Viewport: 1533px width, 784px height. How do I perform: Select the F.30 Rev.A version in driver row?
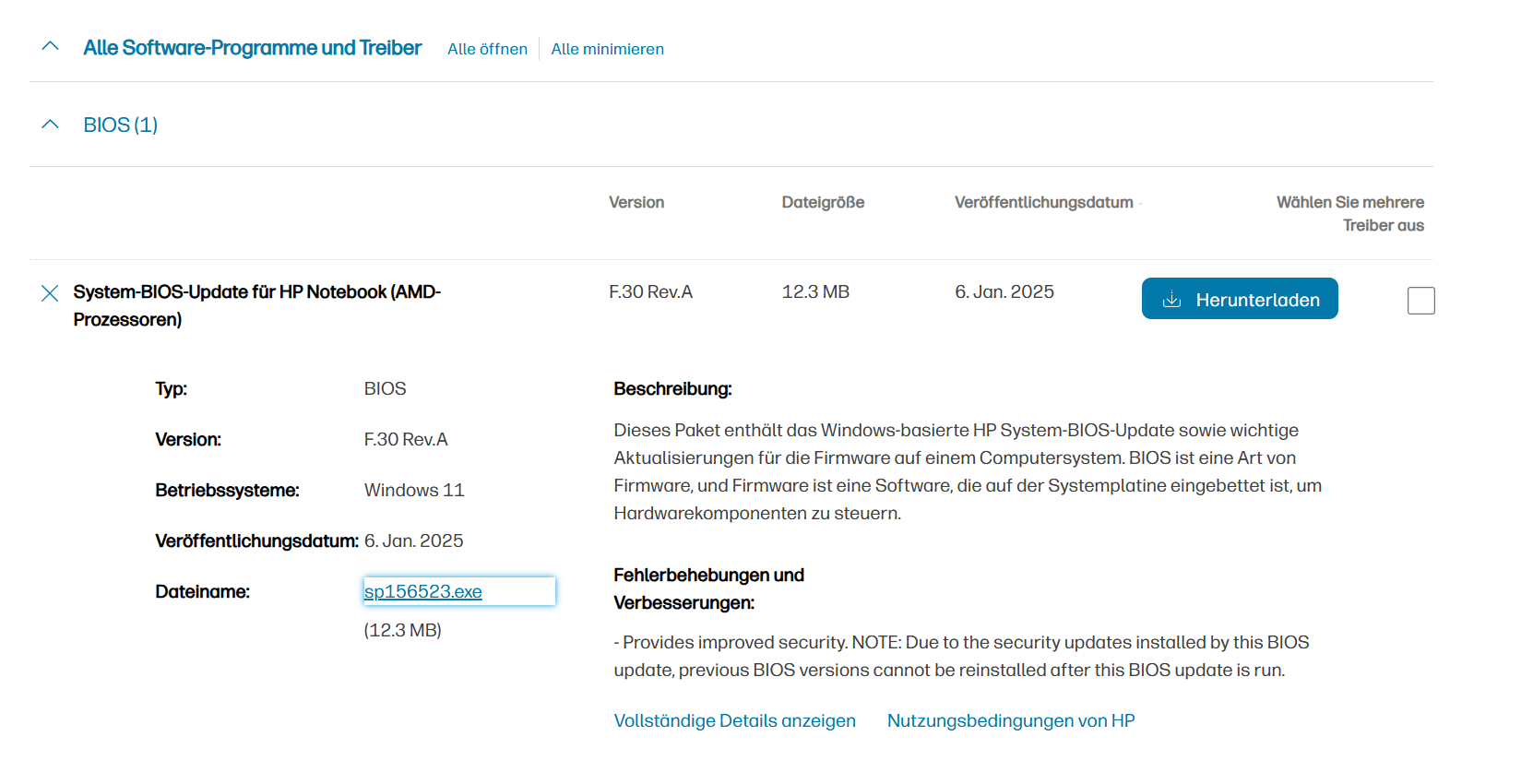point(650,291)
